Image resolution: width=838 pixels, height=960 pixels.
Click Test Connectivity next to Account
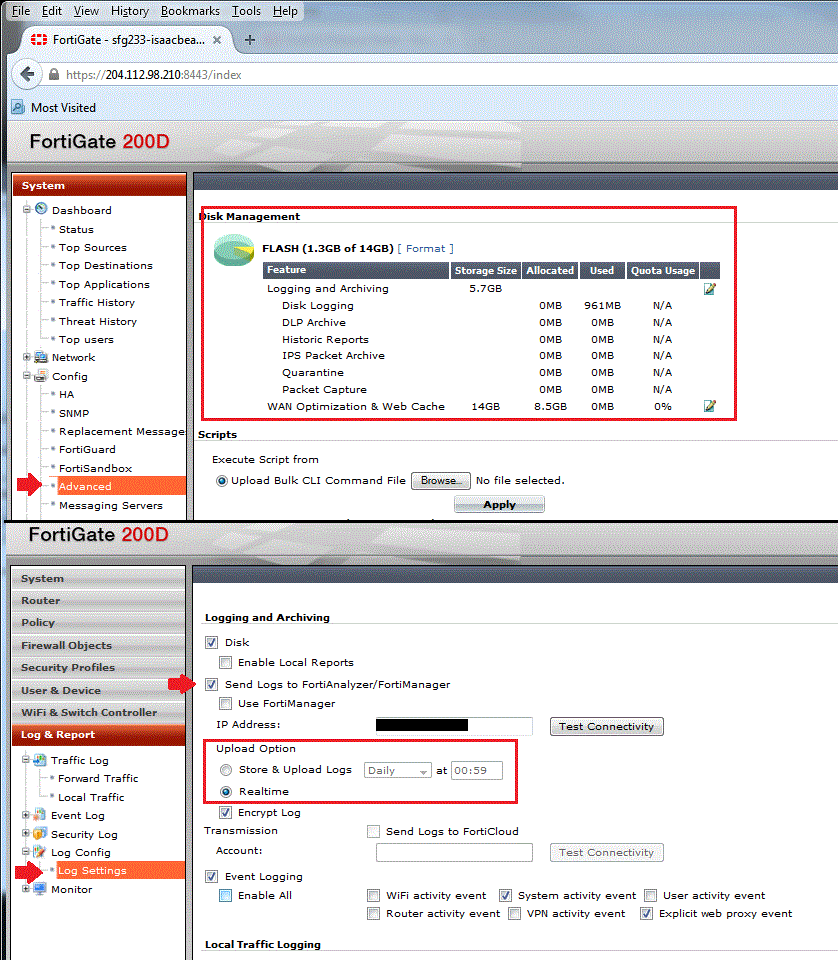[x=607, y=853]
